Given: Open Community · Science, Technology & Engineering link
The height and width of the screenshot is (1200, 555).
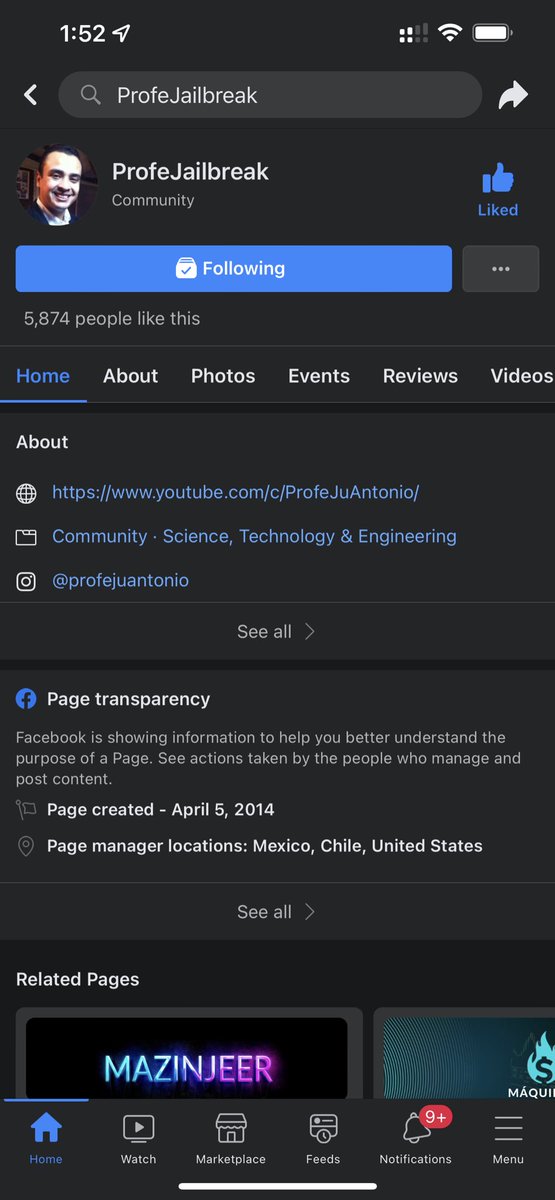Looking at the screenshot, I should (x=254, y=536).
